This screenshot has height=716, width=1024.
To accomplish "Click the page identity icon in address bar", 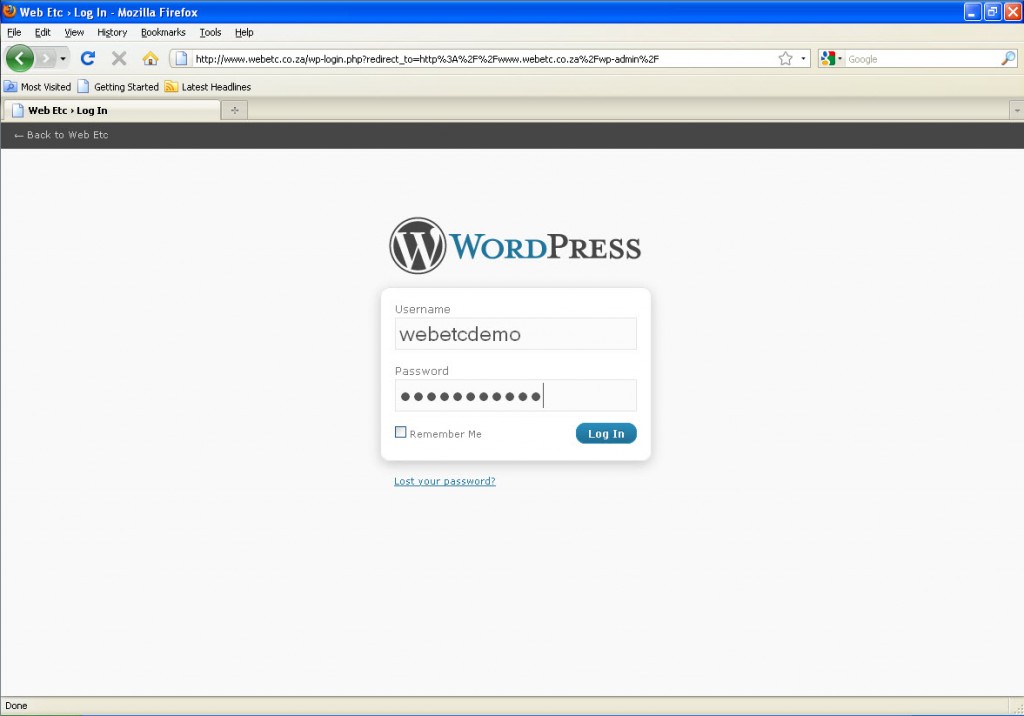I will 182,59.
